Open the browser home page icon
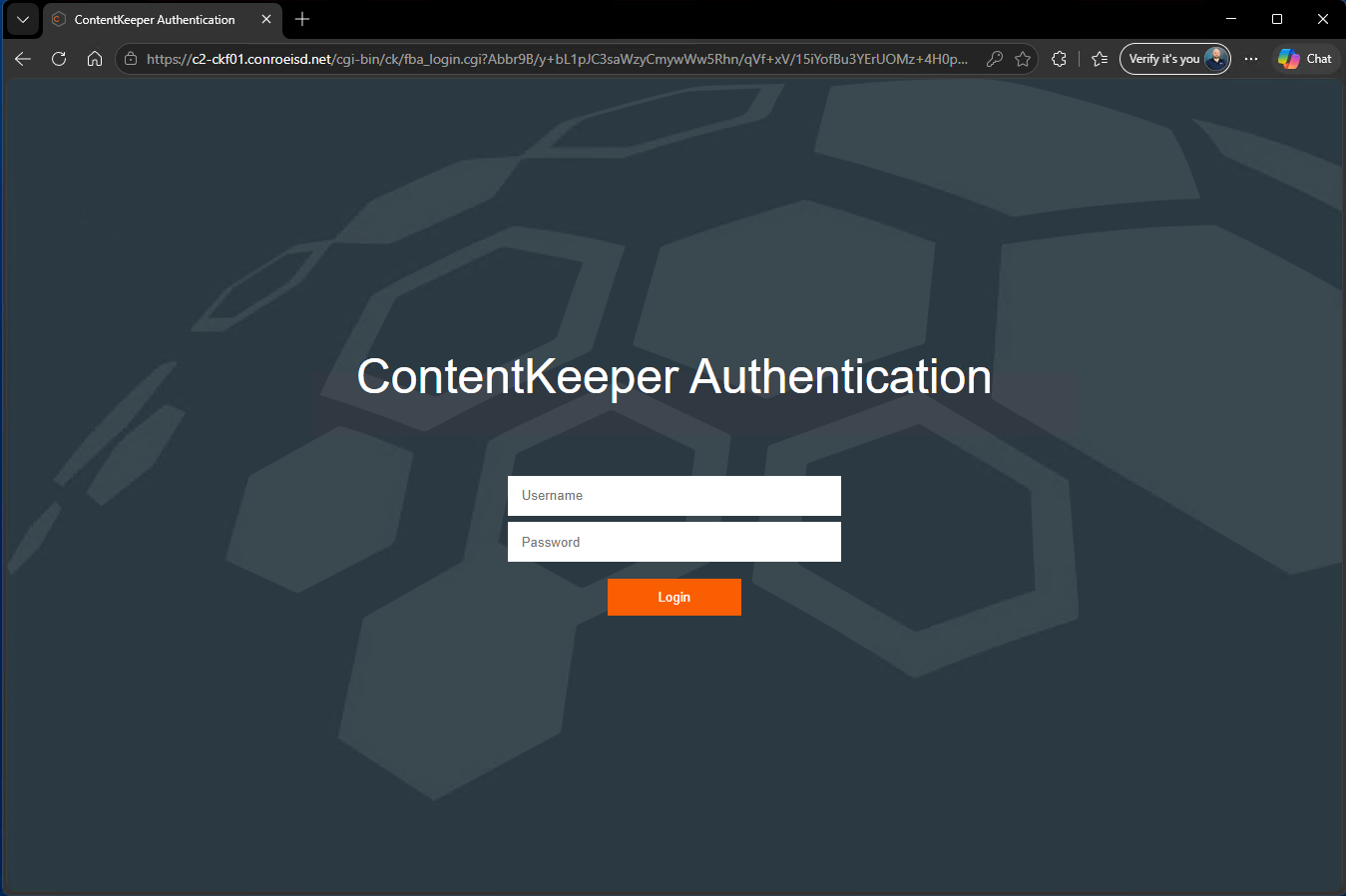Screen dimensions: 1346x896 click(x=95, y=59)
